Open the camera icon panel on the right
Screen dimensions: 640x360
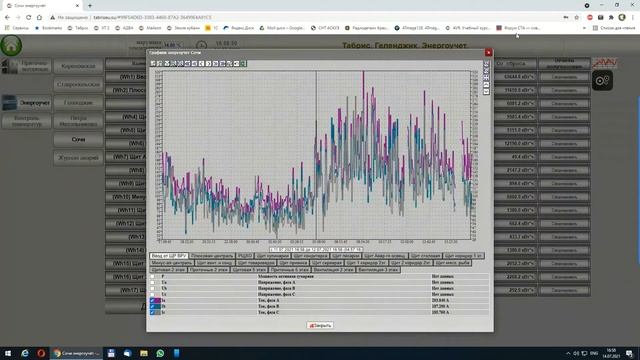point(602,80)
